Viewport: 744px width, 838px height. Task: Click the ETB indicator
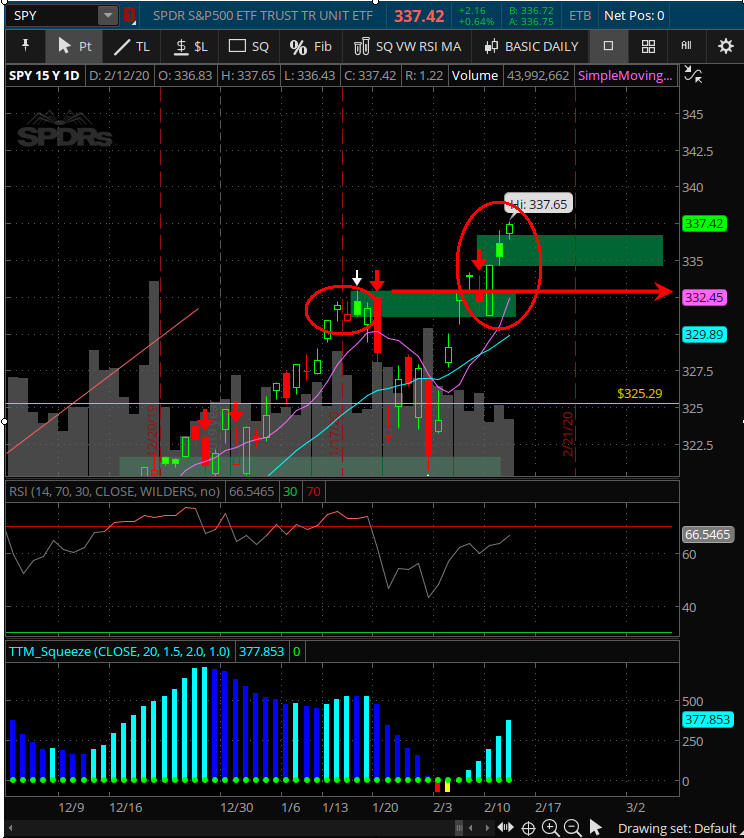click(580, 15)
